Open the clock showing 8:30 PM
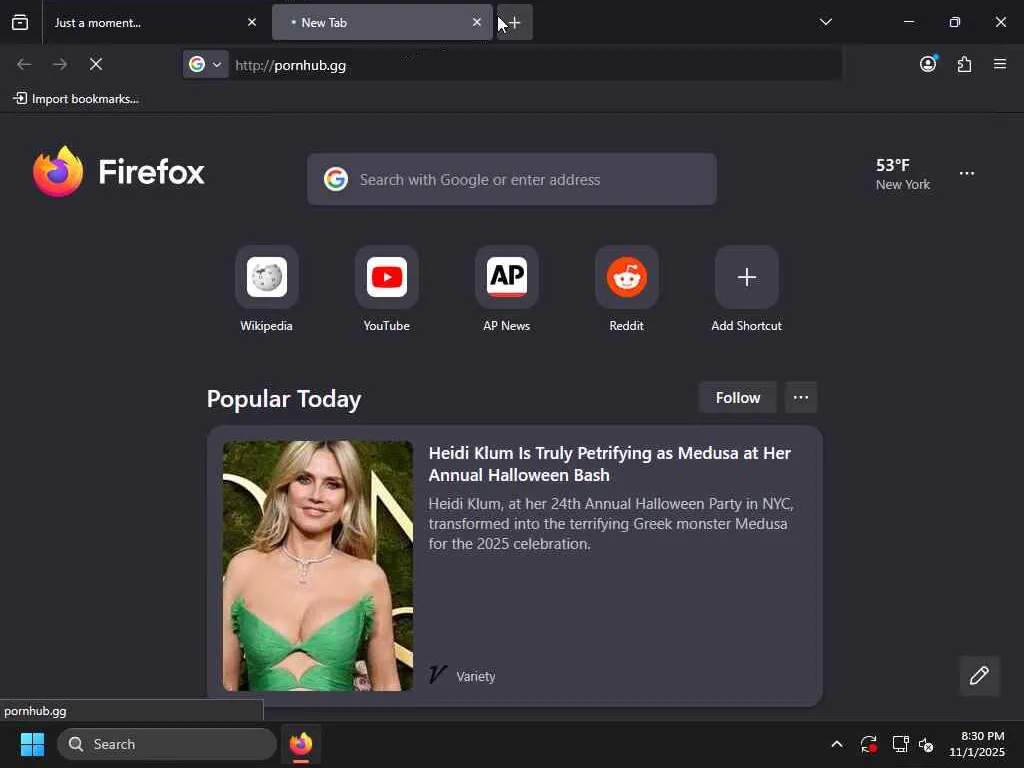The image size is (1024, 768). [x=976, y=744]
